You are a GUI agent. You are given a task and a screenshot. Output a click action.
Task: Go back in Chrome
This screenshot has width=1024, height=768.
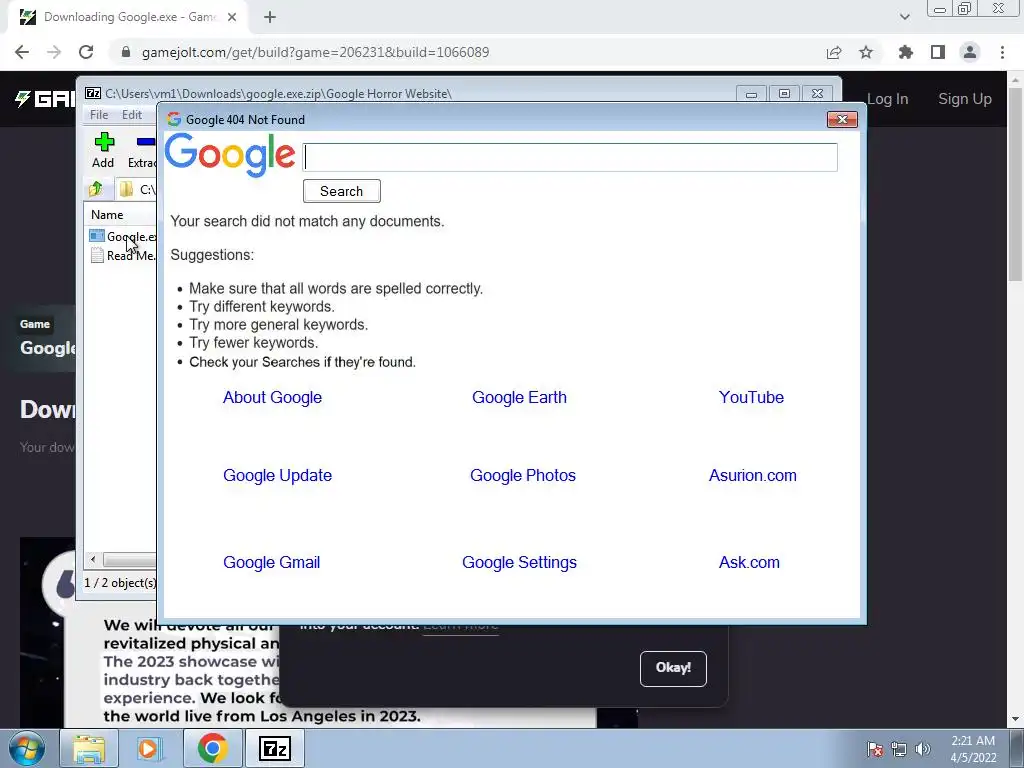(22, 52)
